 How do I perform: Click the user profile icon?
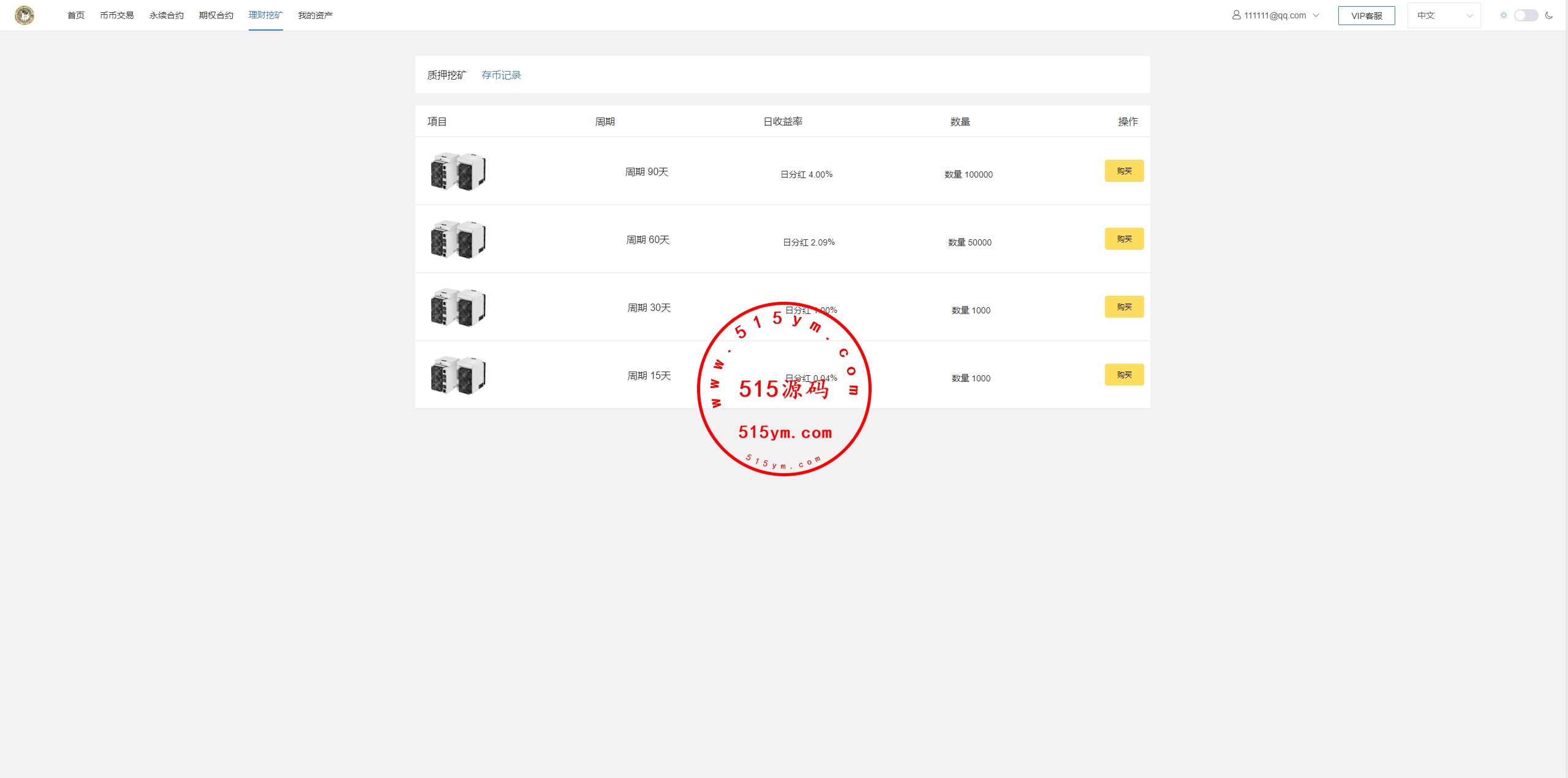click(1236, 15)
